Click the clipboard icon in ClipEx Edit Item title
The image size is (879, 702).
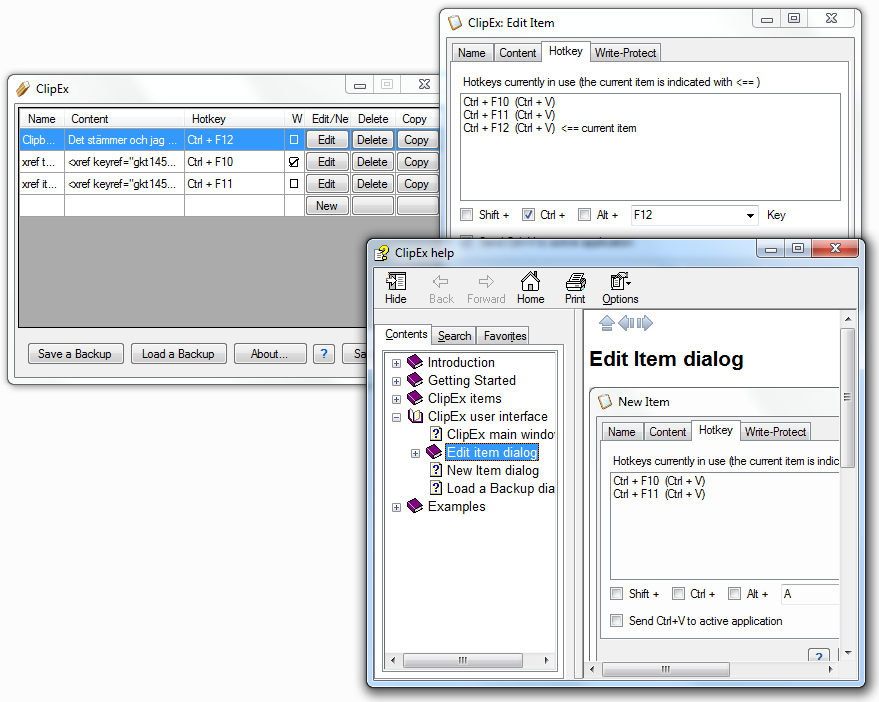pyautogui.click(x=455, y=23)
